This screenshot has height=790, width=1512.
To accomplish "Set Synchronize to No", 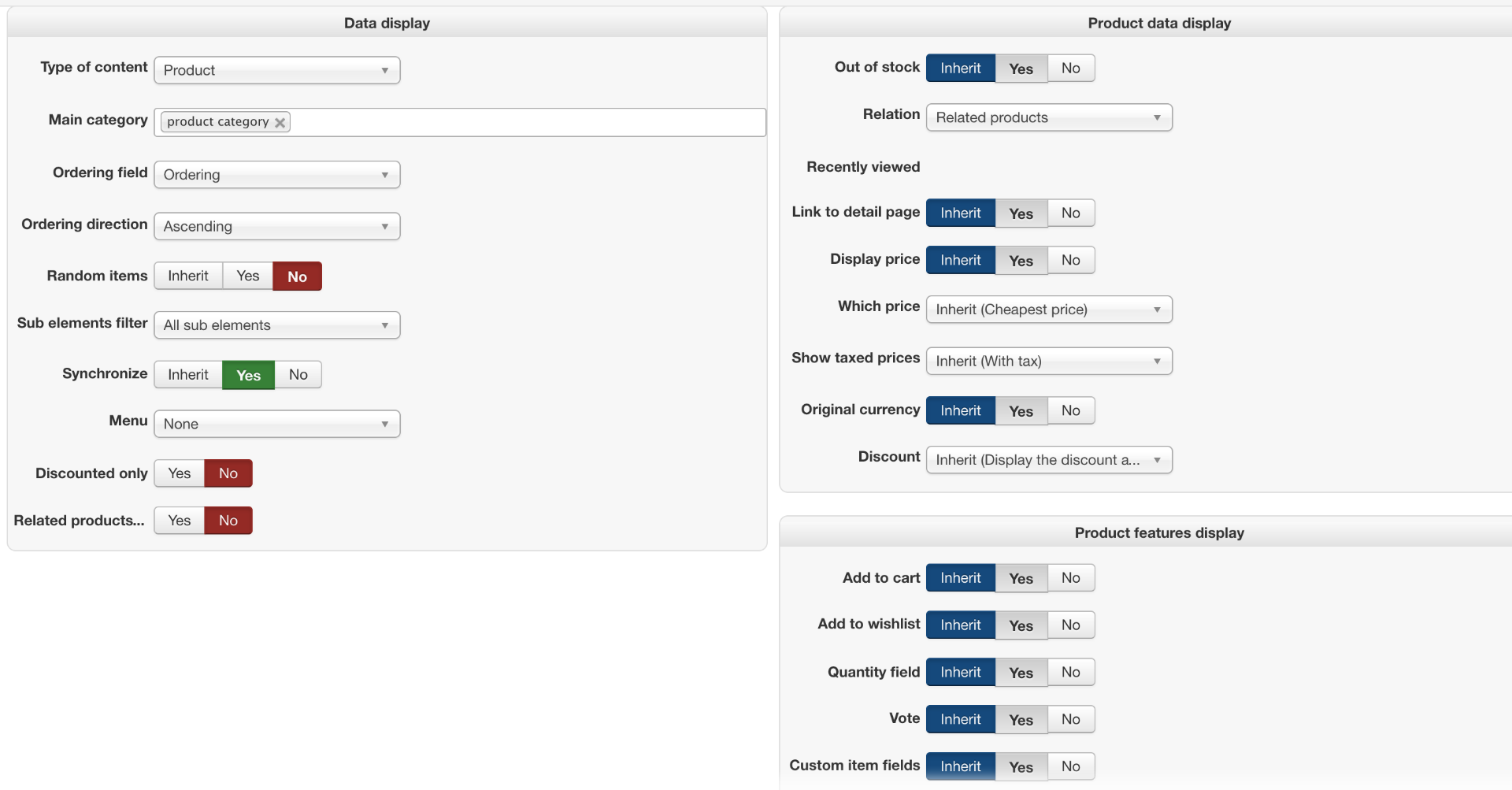I will (x=298, y=375).
